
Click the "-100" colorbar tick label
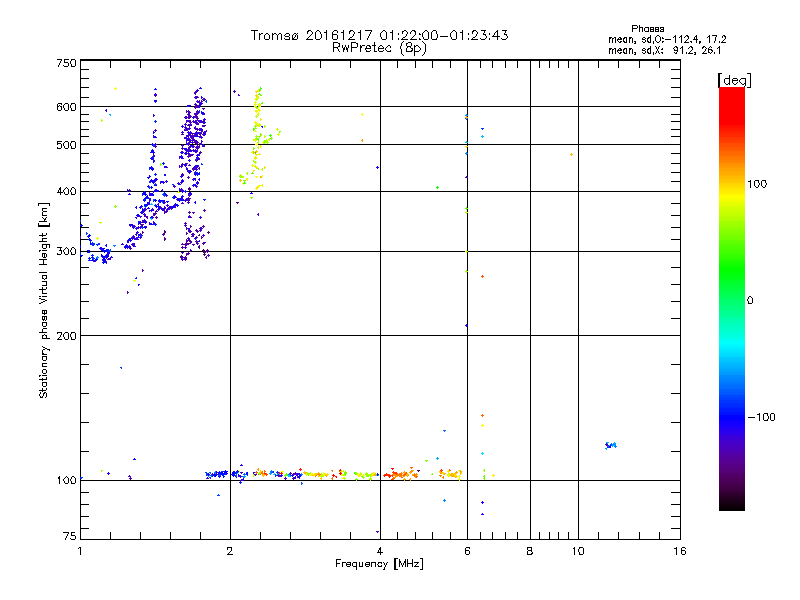tap(761, 417)
